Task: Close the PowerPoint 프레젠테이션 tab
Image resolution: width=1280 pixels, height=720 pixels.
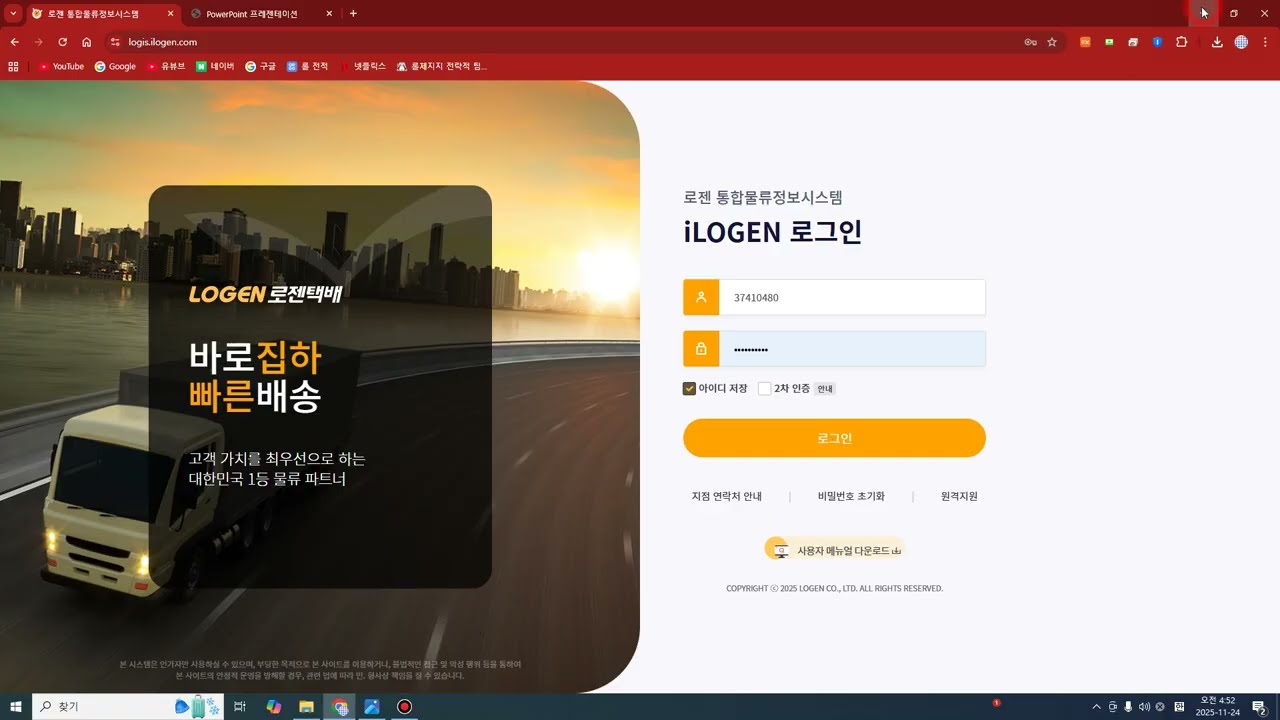Action: 330,14
